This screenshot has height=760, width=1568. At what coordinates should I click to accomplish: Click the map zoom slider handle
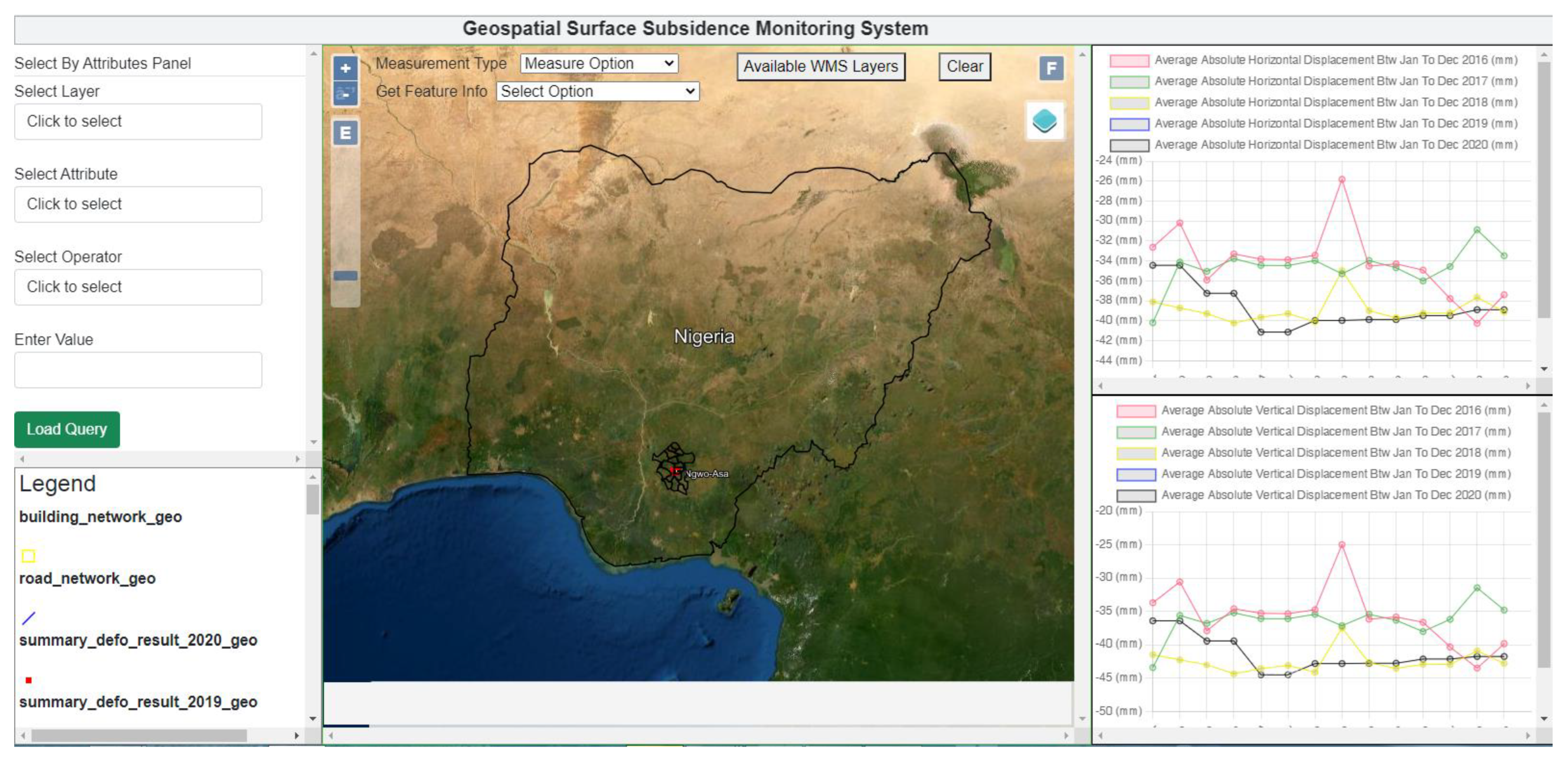[345, 276]
